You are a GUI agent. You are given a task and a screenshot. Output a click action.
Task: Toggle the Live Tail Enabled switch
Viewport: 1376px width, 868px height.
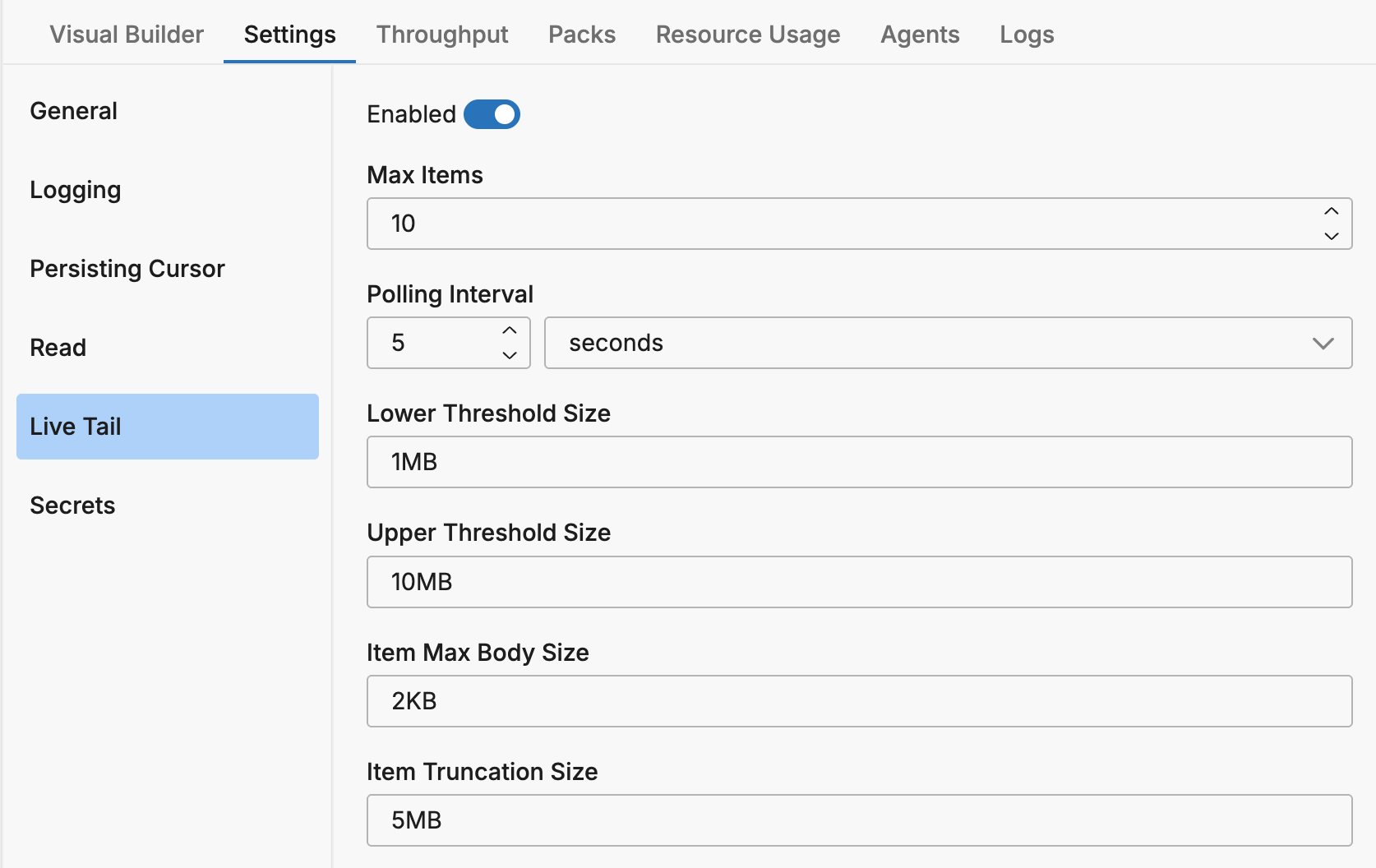point(492,114)
